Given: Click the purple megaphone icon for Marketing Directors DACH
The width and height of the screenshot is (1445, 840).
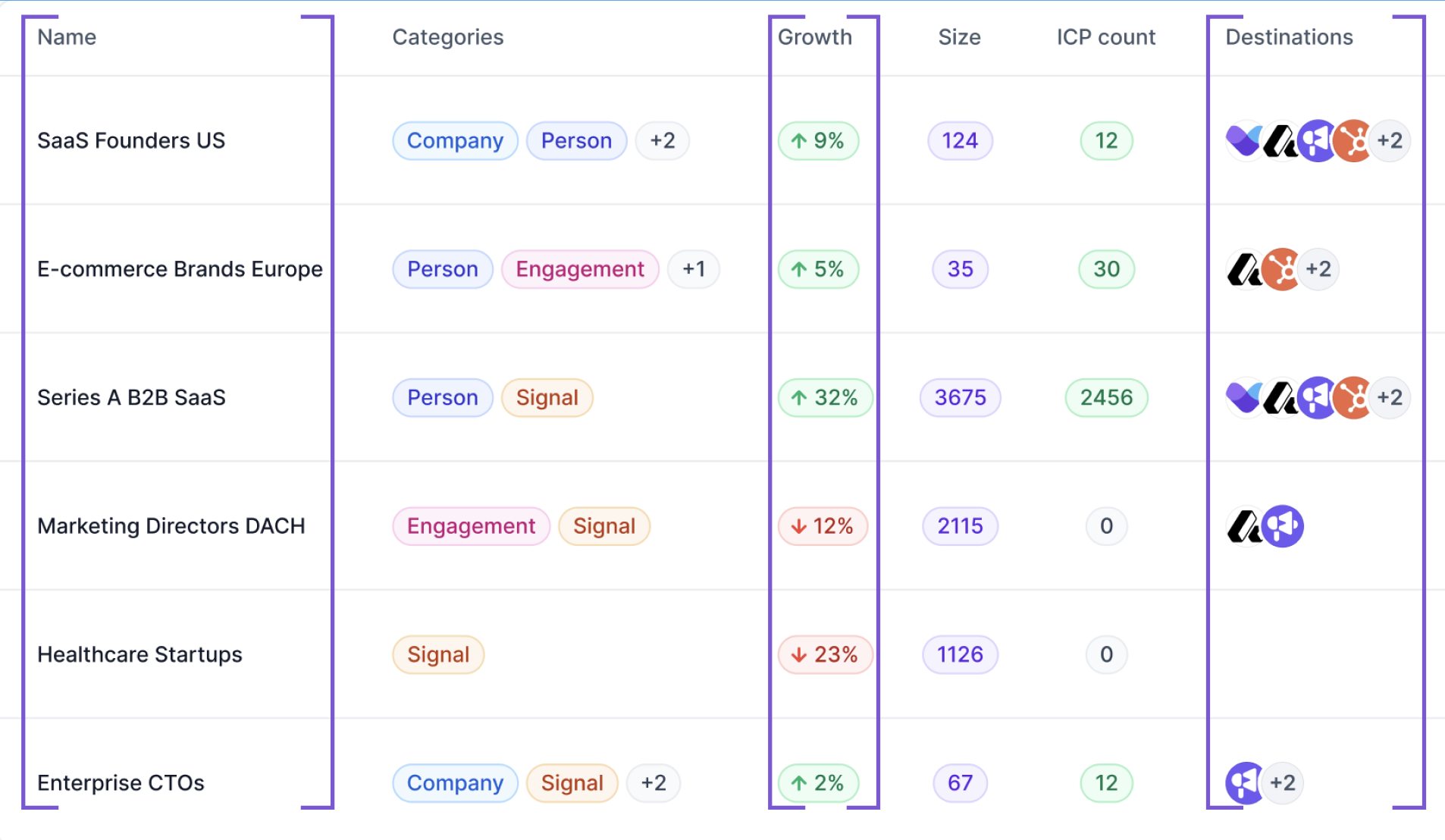Looking at the screenshot, I should click(x=1281, y=525).
